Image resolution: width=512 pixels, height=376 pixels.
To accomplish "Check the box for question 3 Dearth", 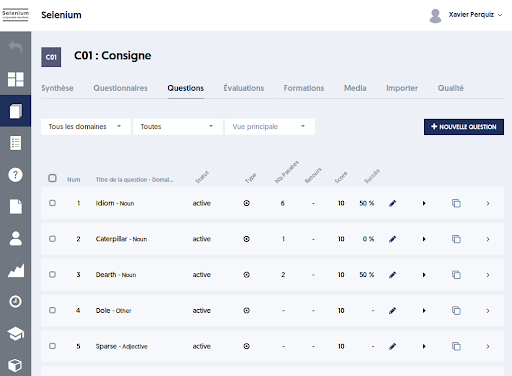I will [52, 274].
